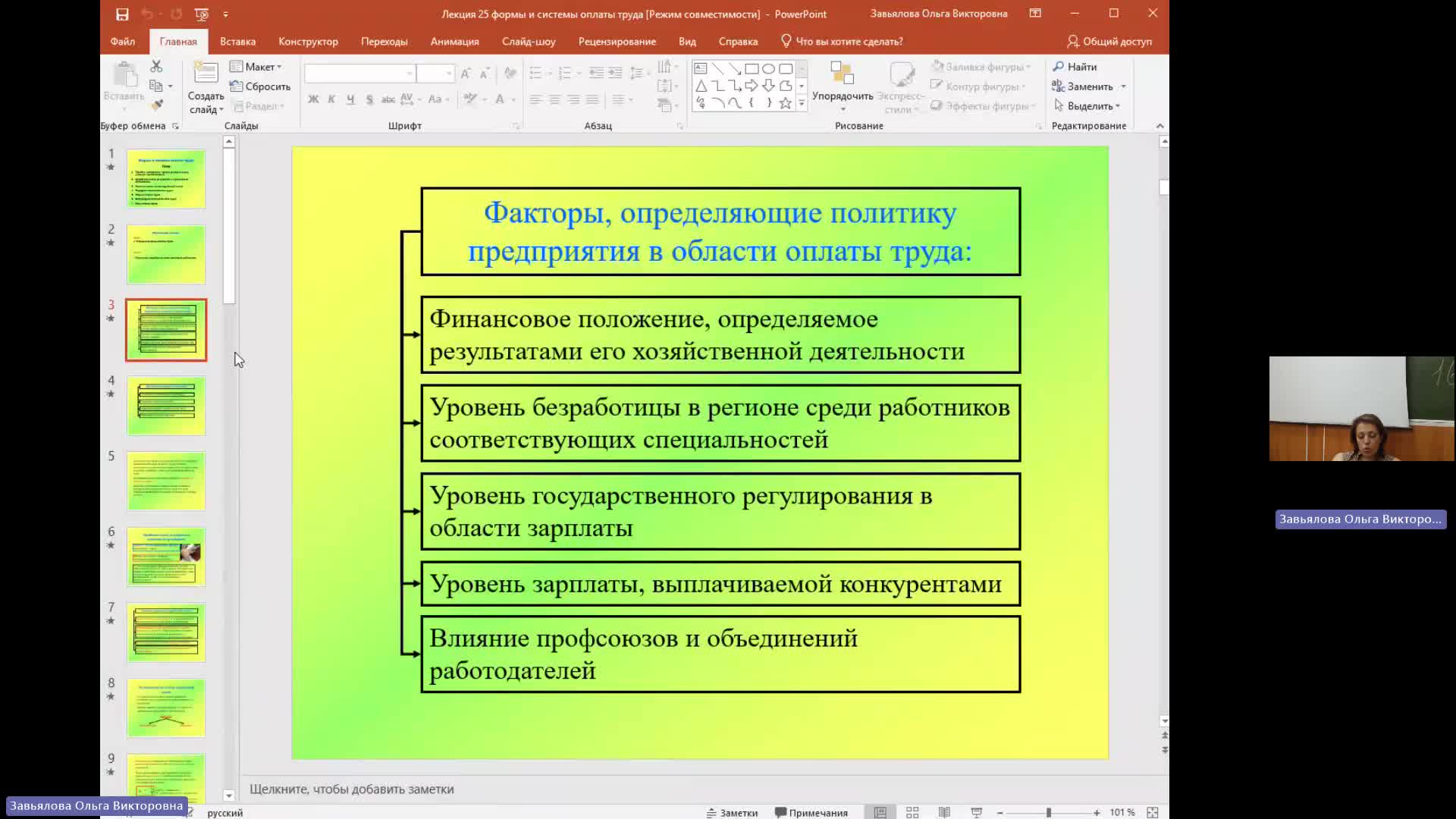Toggle italic К formatting
This screenshot has width=1456, height=819.
point(331,99)
